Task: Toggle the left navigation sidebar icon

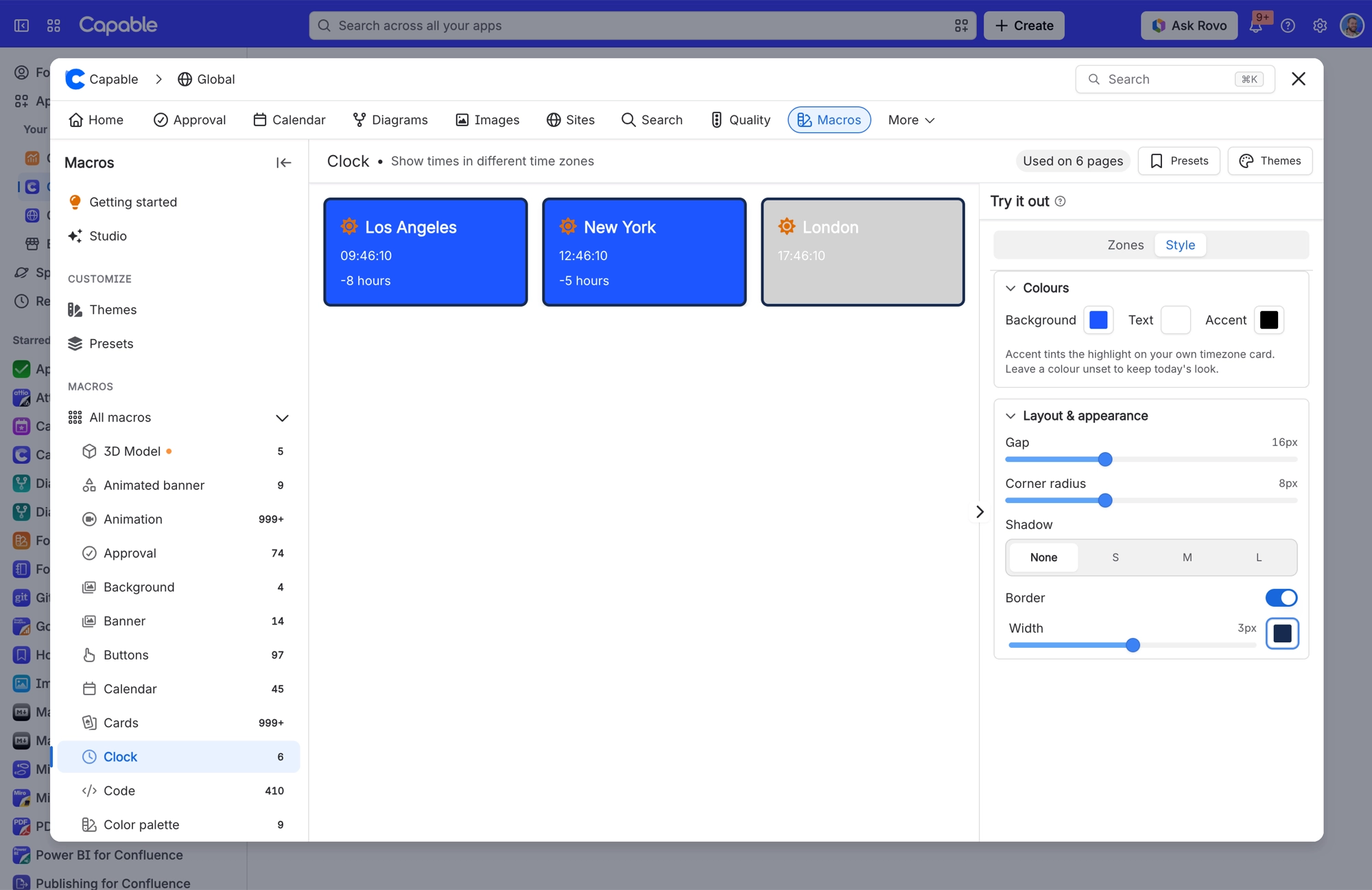Action: click(x=22, y=25)
